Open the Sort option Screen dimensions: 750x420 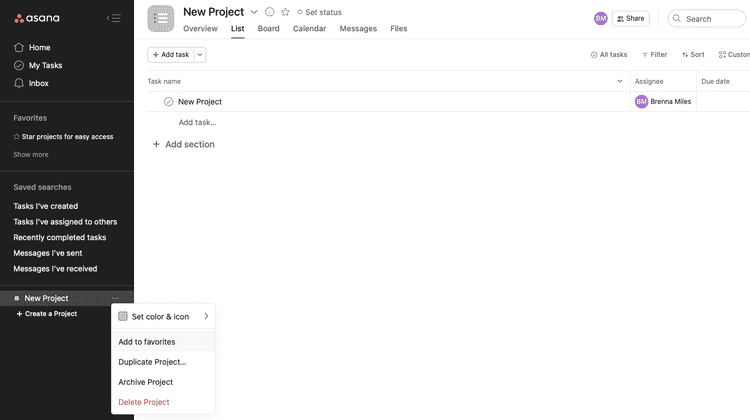click(x=693, y=55)
